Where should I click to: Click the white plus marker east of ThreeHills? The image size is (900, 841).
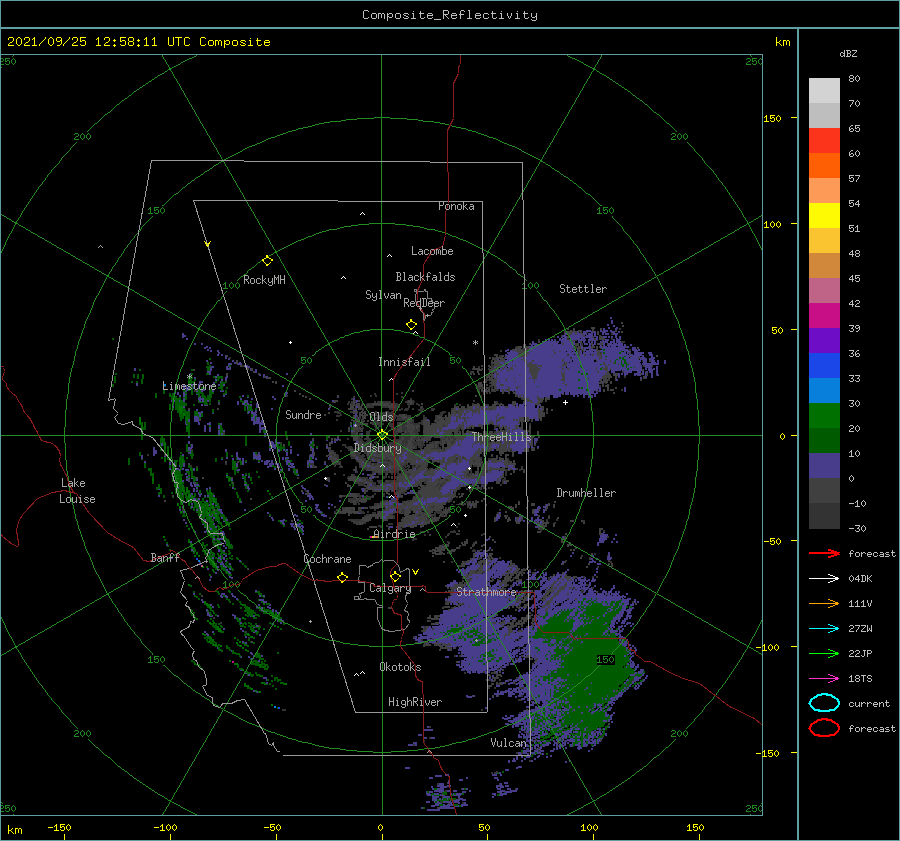coord(565,402)
